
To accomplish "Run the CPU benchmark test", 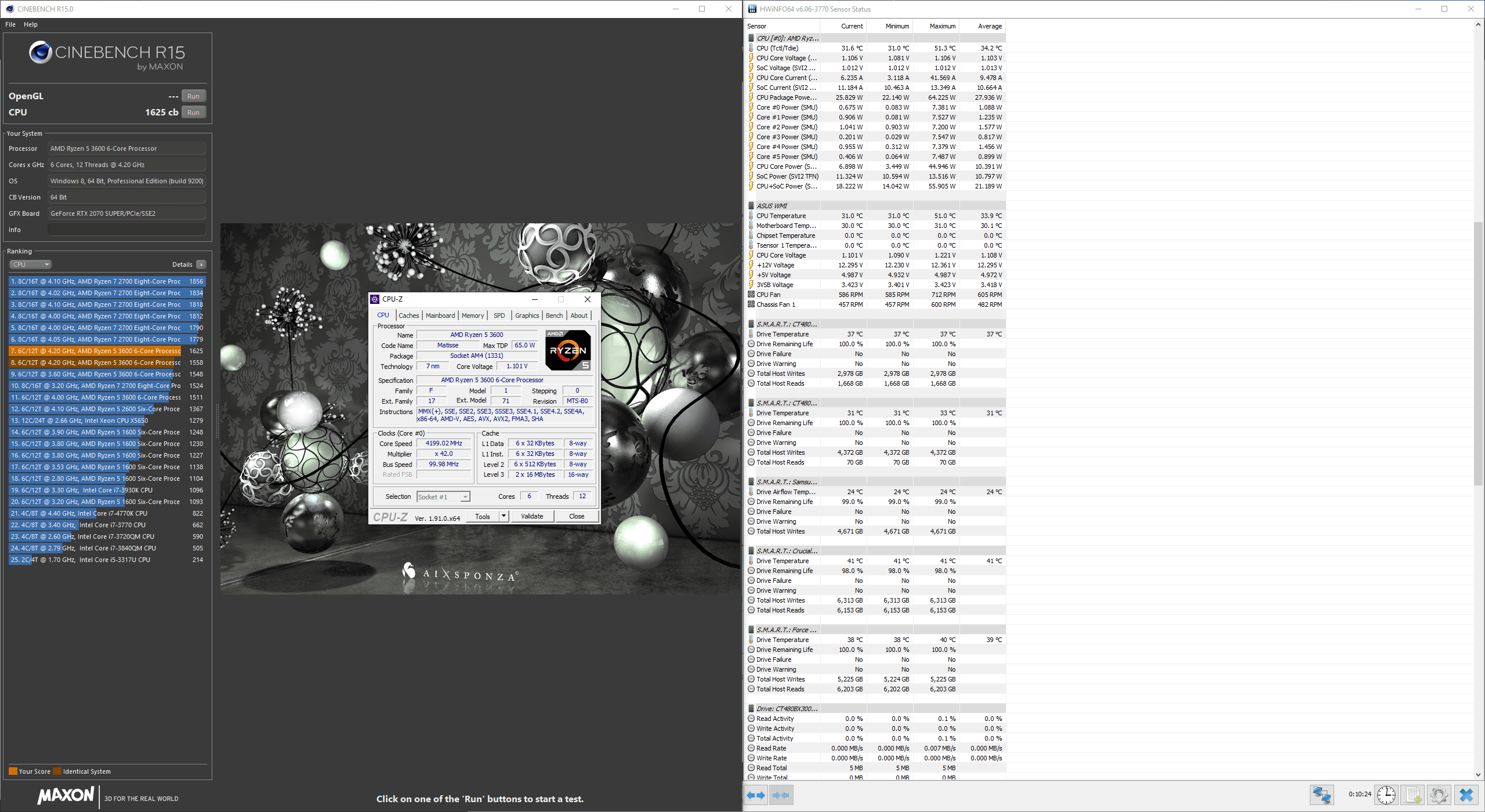I will (x=193, y=113).
